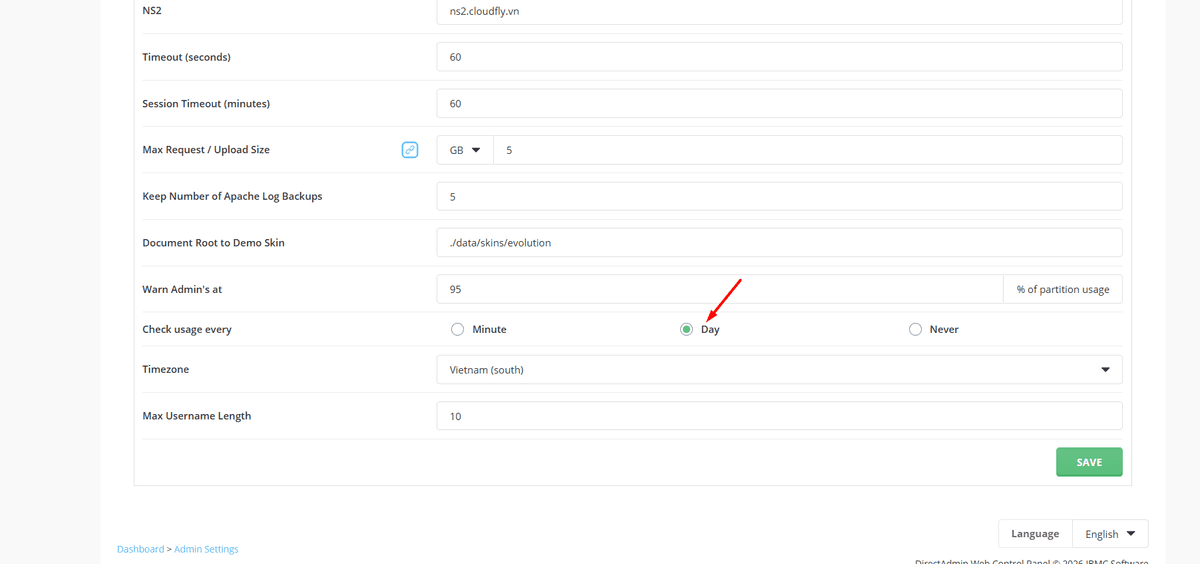Click the '% of partition usage' suffix label

(x=1062, y=290)
